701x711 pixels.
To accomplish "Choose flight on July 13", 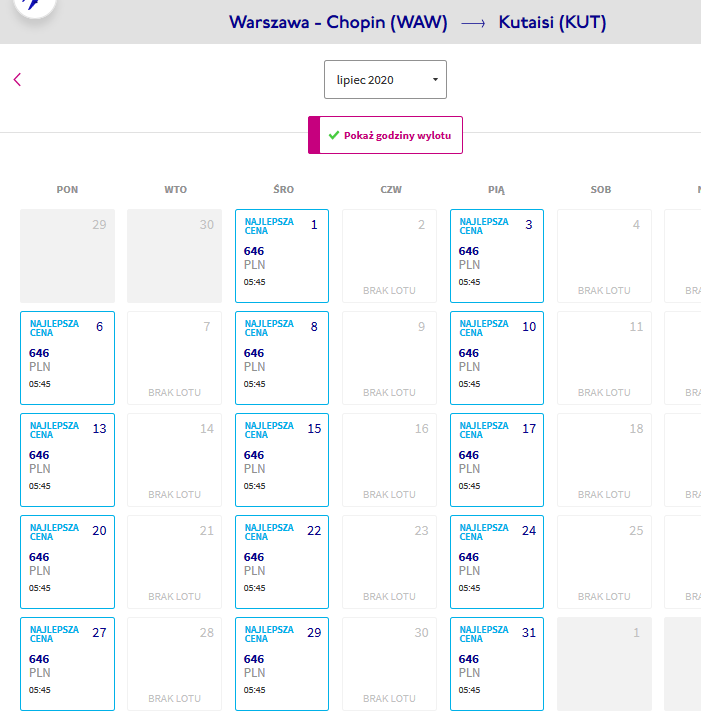I will point(68,460).
